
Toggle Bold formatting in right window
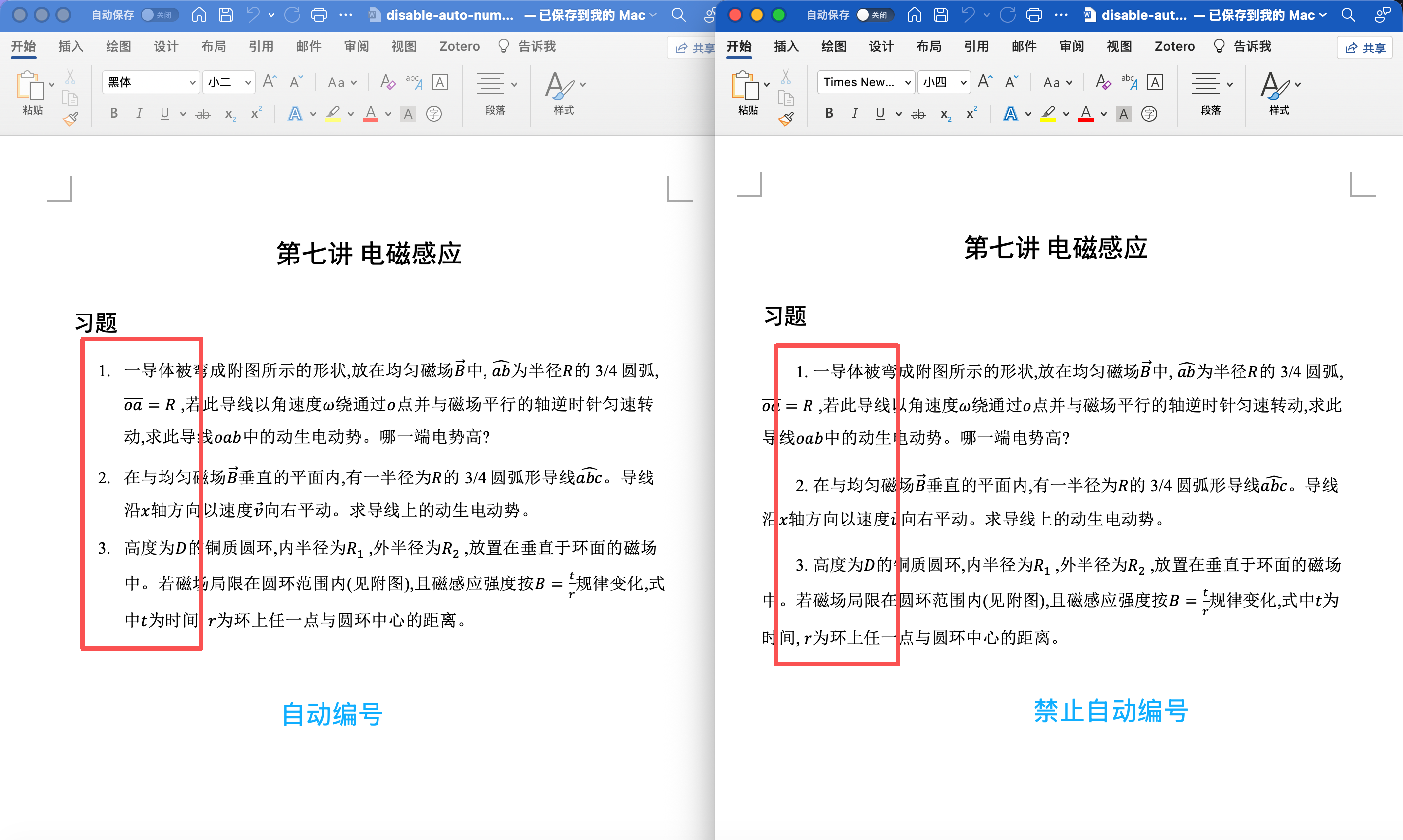[829, 114]
